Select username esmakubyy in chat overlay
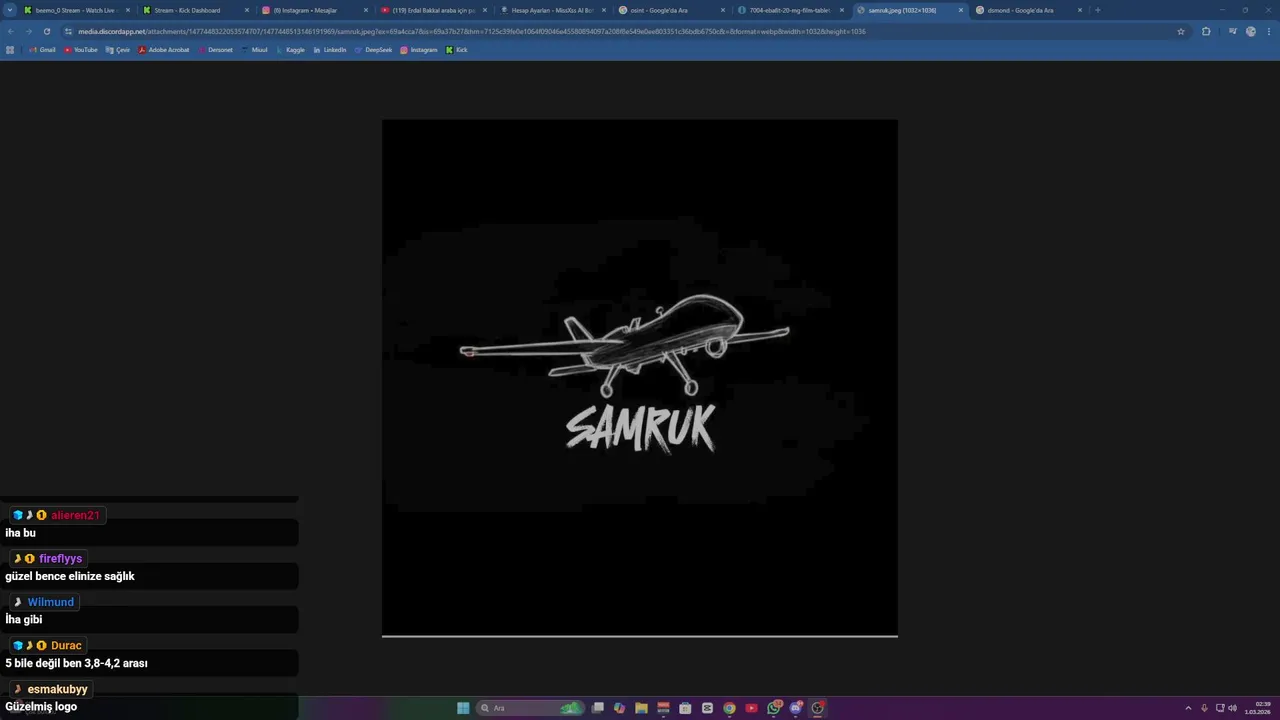Viewport: 1280px width, 720px height. pos(58,689)
